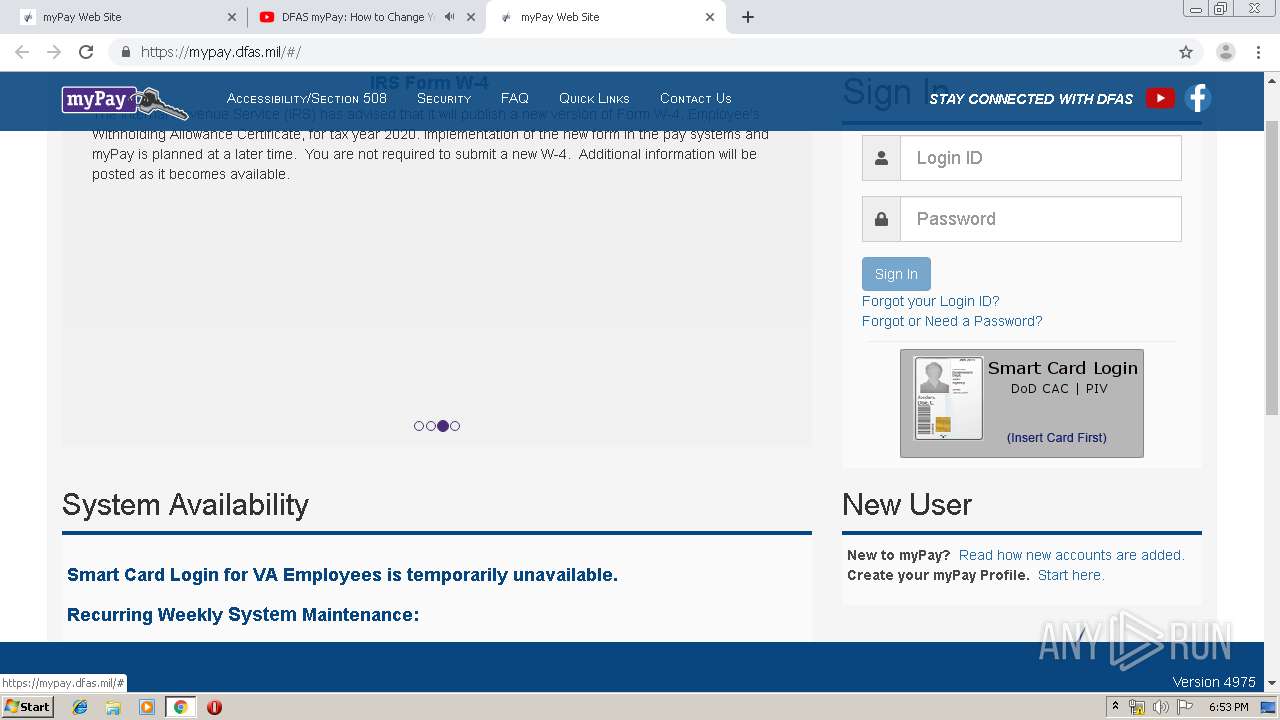Mute the DFAS myPay YouTube tab audio
Viewport: 1280px width, 720px height.
coord(449,17)
